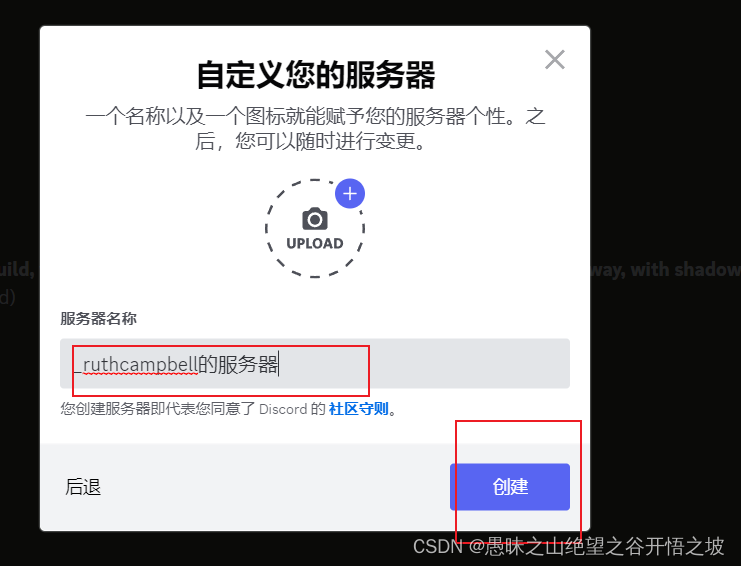This screenshot has width=741, height=566.
Task: Click the camera icon in upload circle
Action: click(x=315, y=219)
